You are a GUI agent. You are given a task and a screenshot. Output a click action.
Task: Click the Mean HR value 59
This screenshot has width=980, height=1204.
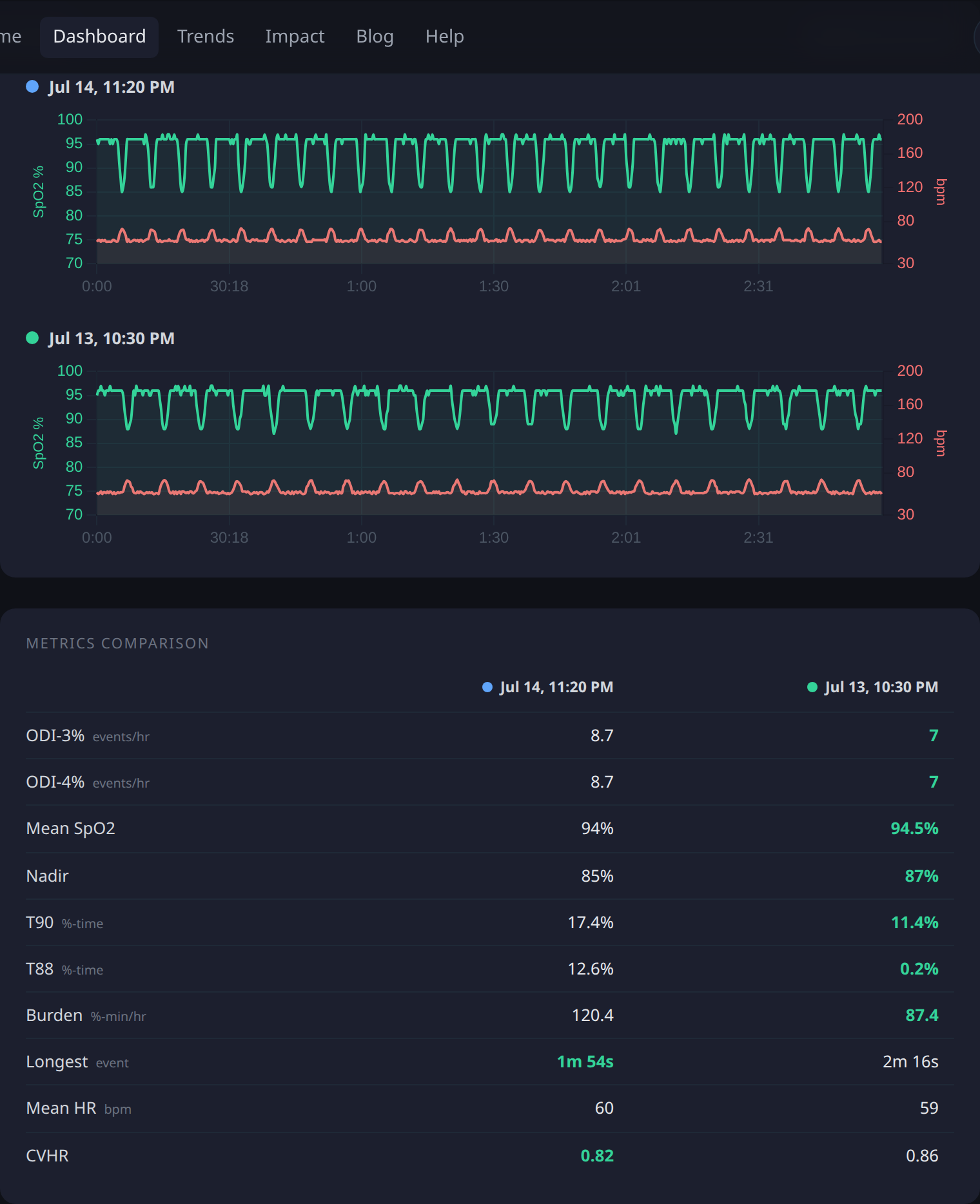tap(929, 1108)
